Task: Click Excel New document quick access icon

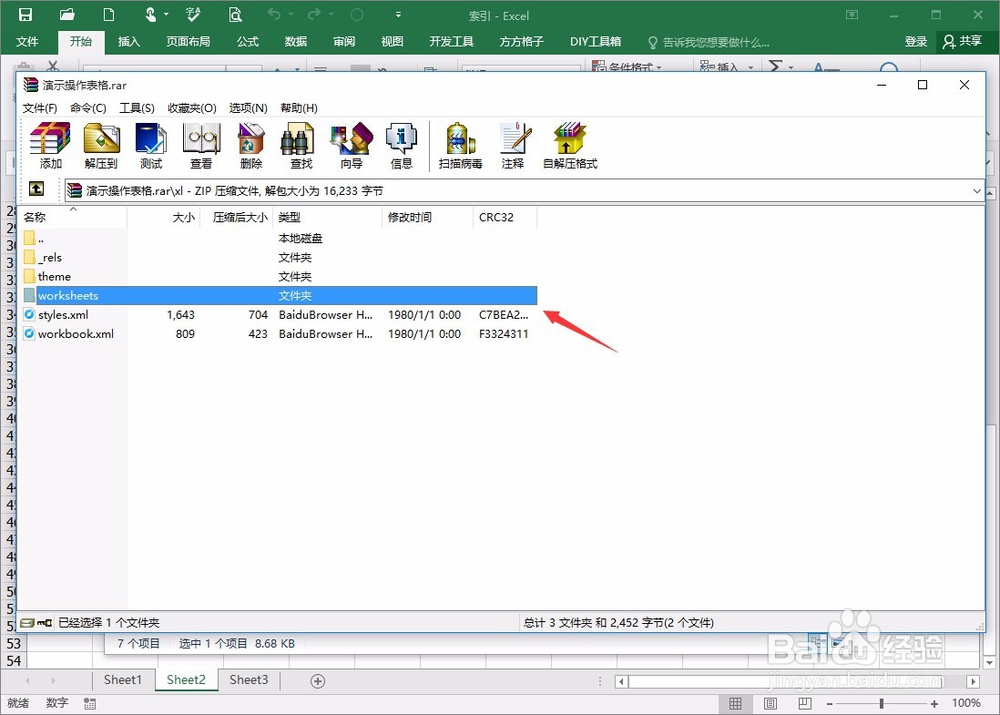Action: pyautogui.click(x=109, y=15)
